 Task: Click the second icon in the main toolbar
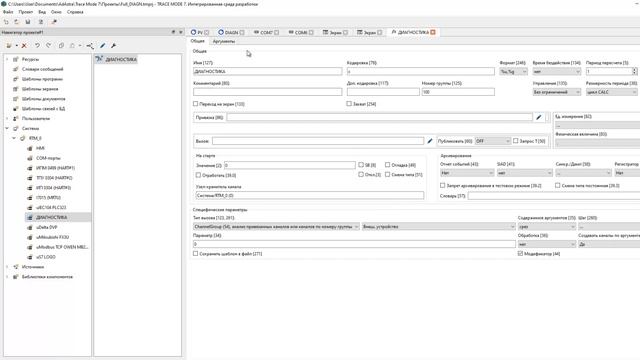pos(17,22)
